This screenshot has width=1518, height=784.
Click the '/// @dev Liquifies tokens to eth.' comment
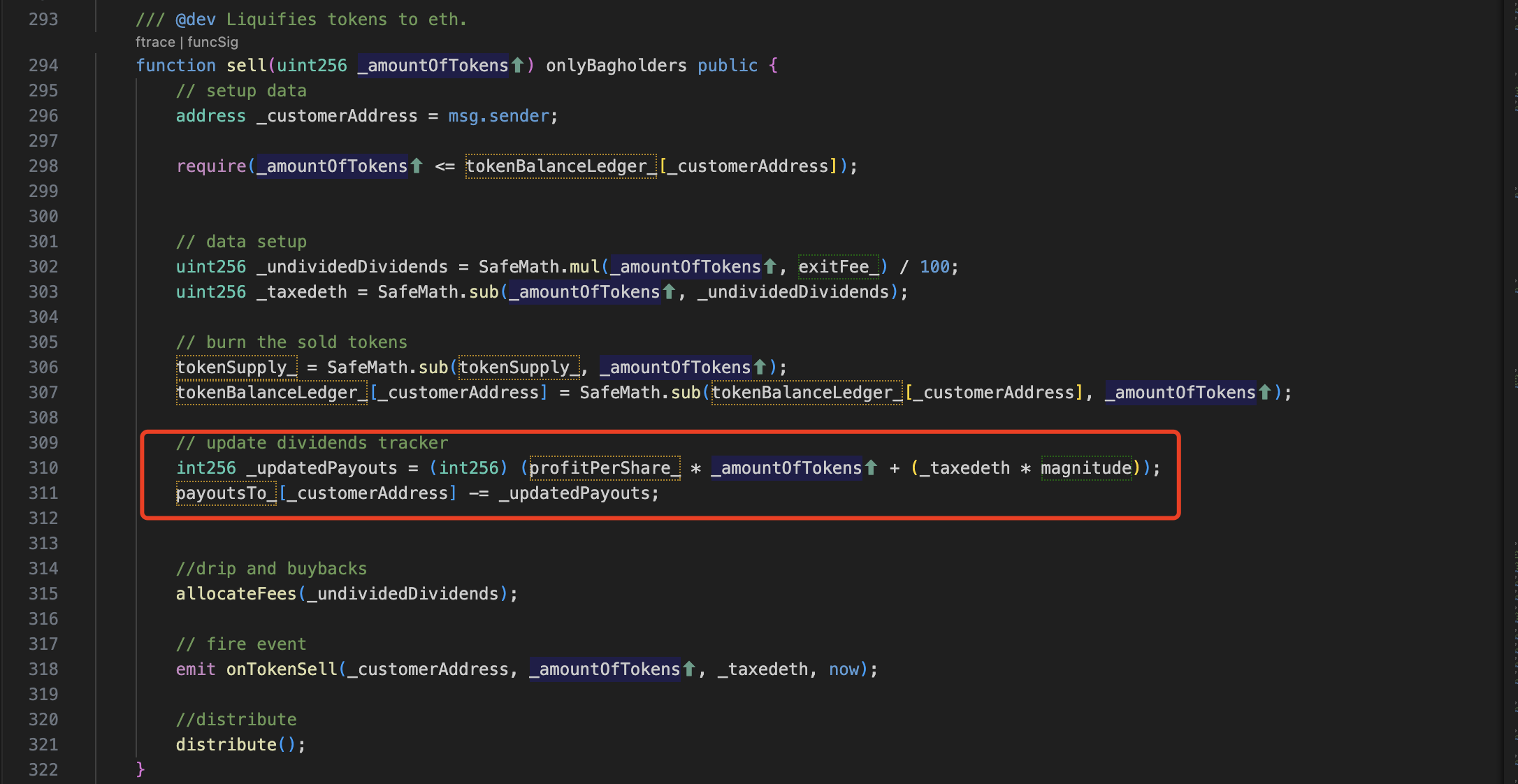tap(301, 20)
